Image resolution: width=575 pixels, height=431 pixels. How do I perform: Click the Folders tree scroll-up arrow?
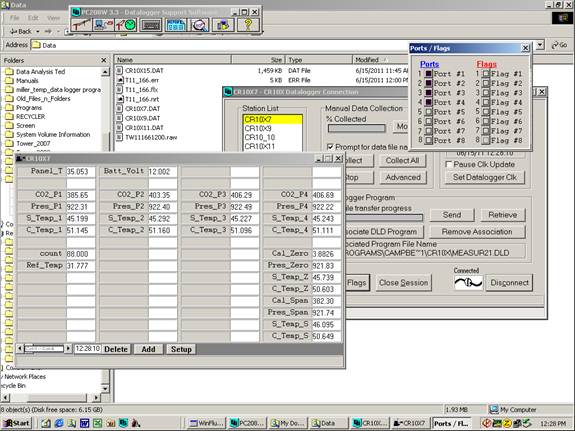point(105,72)
